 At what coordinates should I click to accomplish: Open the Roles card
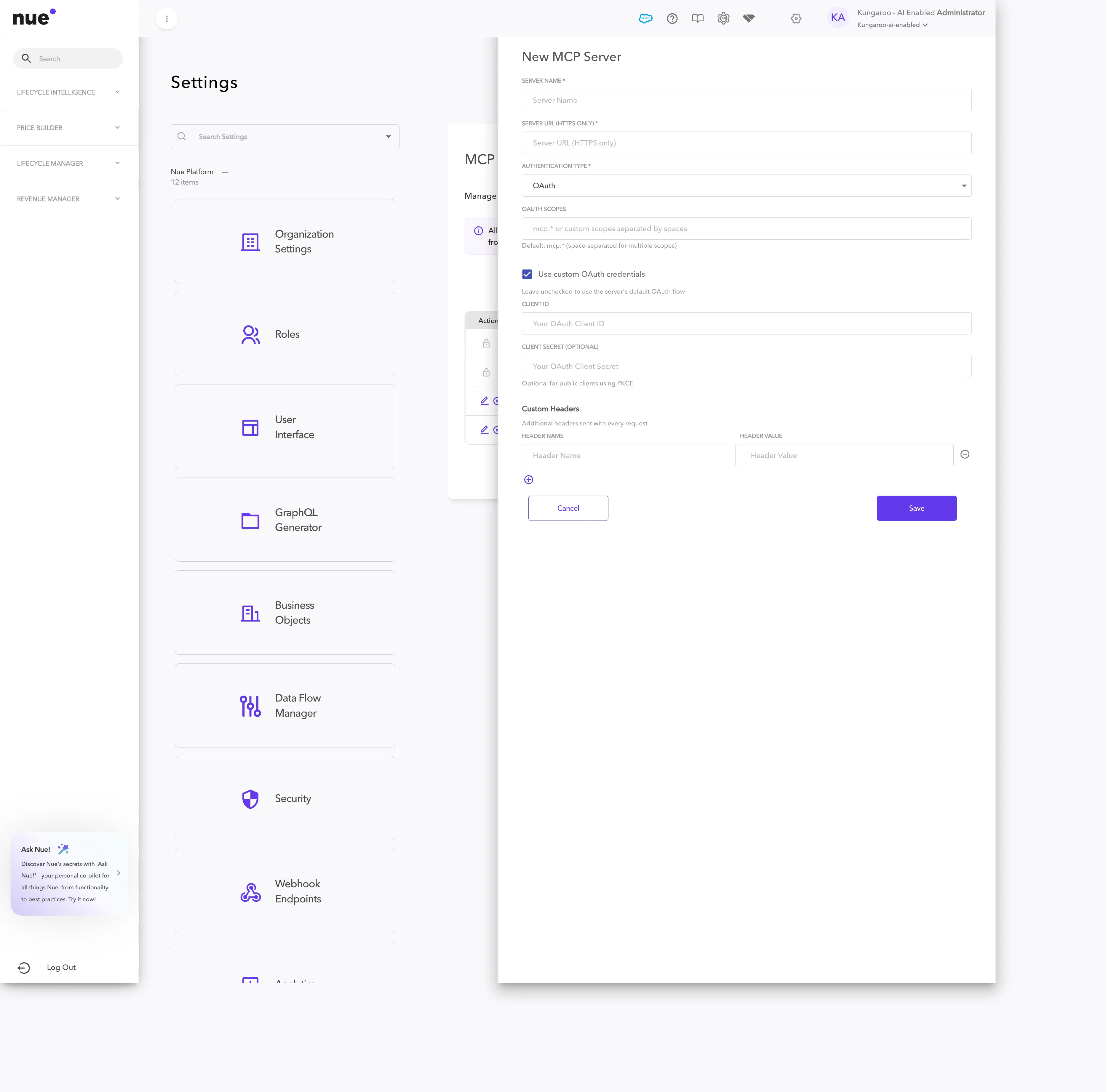coord(285,334)
